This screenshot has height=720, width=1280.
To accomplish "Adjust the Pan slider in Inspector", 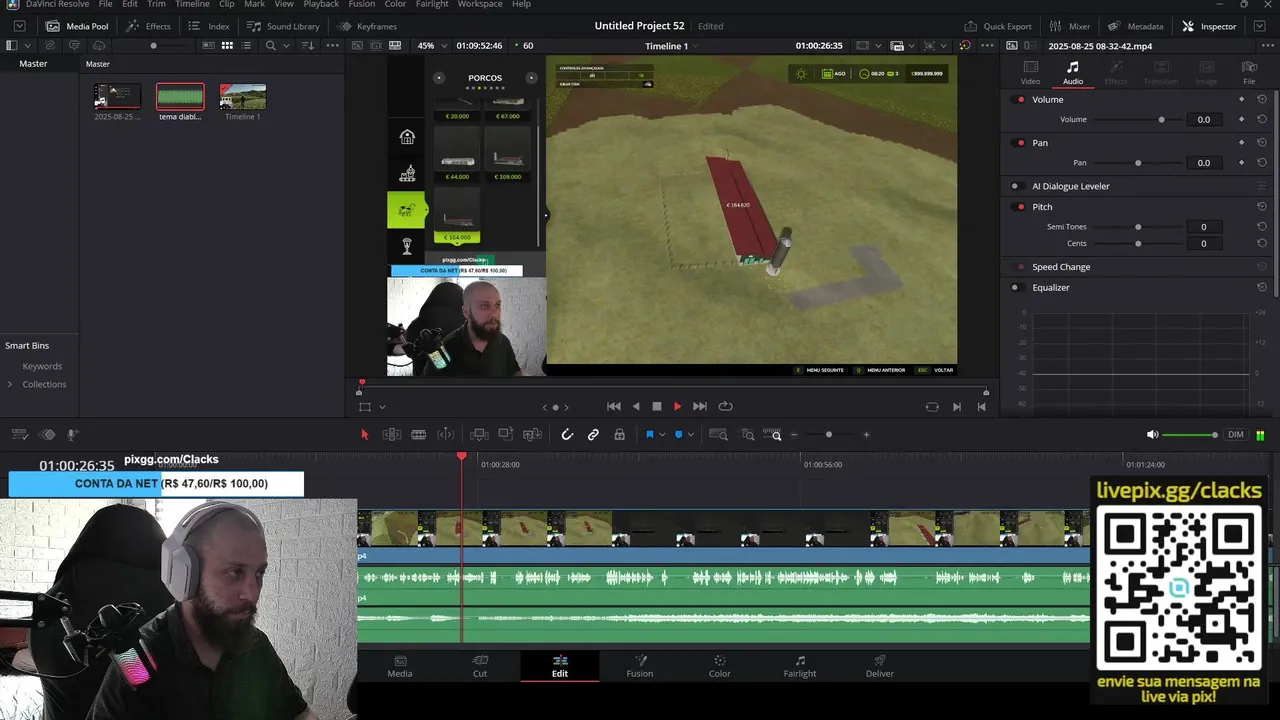I will tap(1138, 163).
